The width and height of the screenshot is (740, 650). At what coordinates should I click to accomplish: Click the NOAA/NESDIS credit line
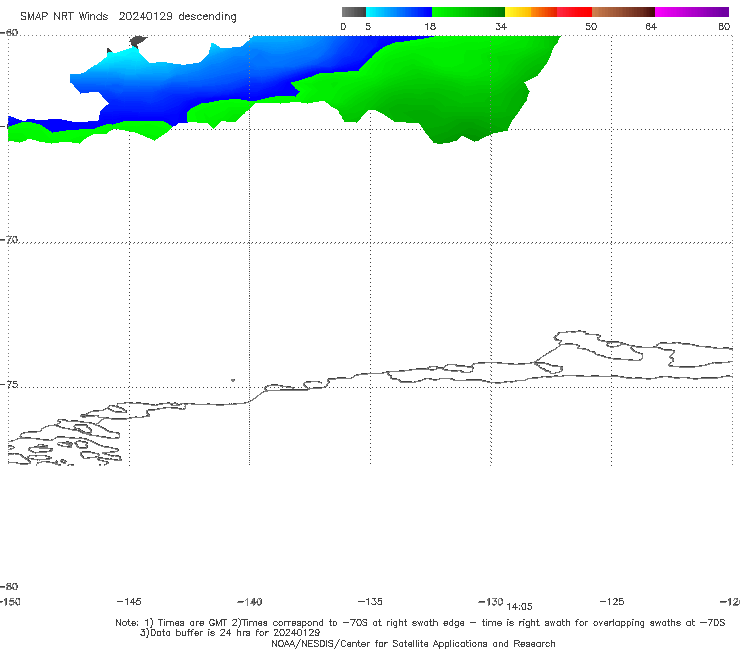coord(413,643)
